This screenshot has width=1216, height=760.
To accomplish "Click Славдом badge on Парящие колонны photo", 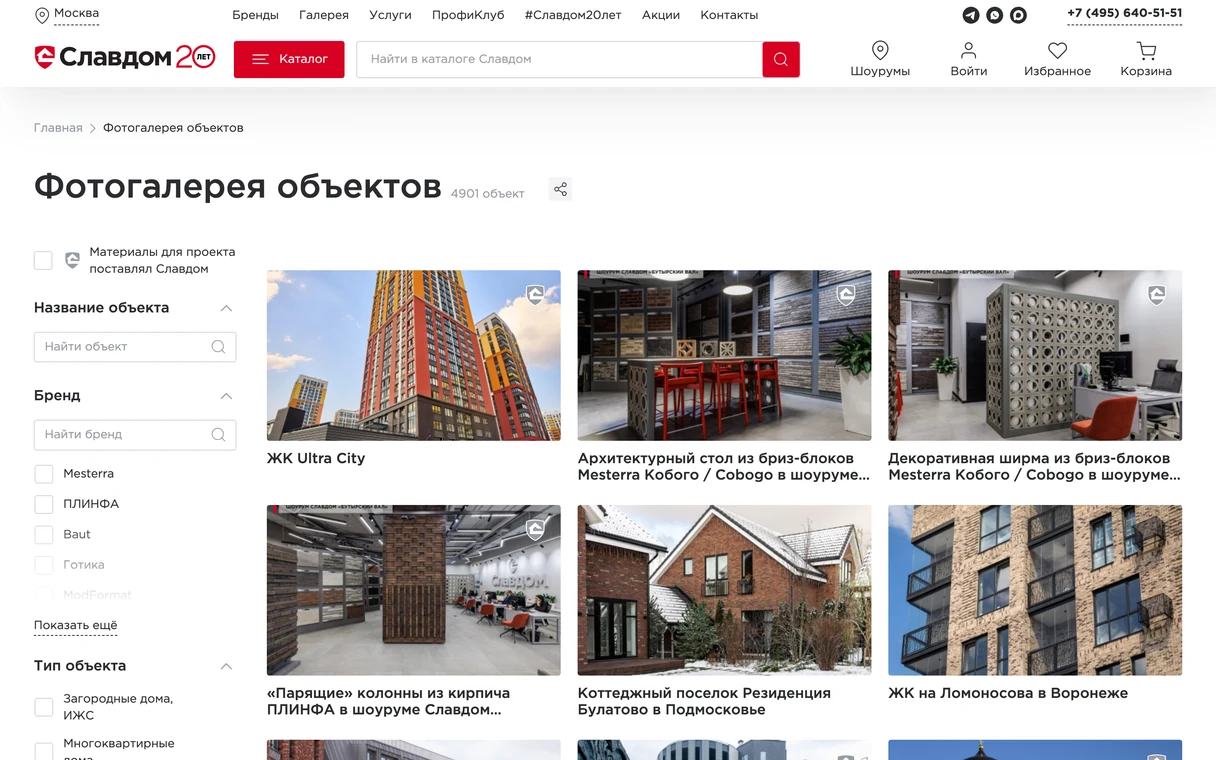I will [535, 530].
